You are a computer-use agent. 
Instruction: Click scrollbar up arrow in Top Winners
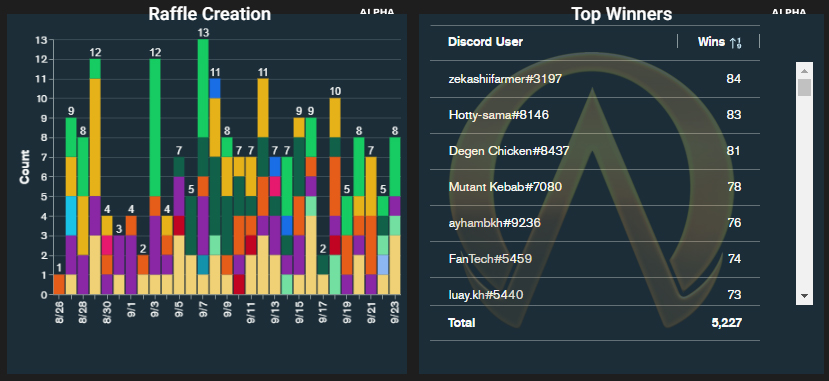[x=804, y=71]
